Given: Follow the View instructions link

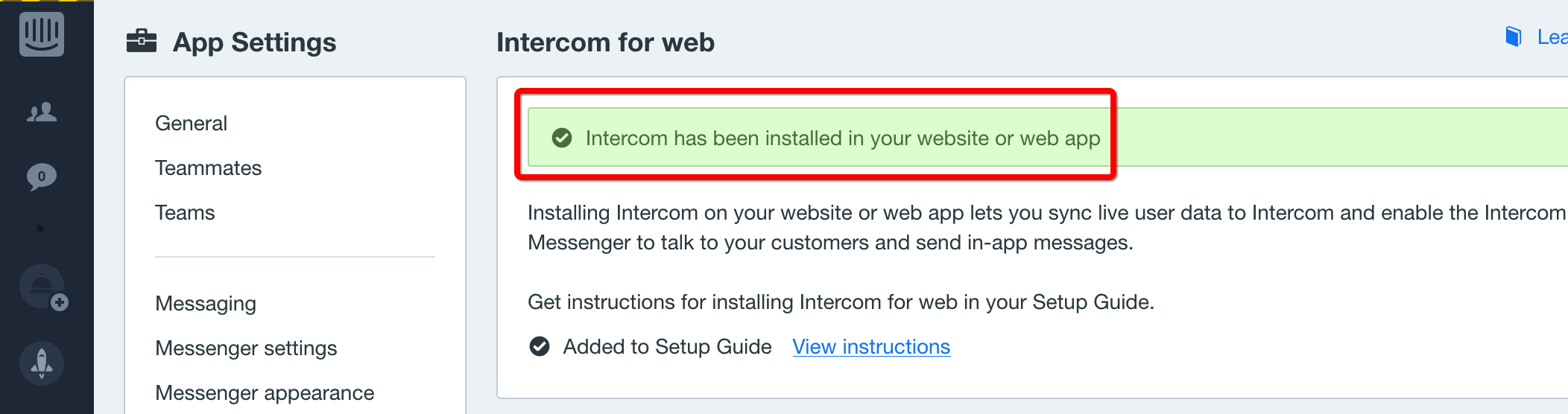Looking at the screenshot, I should [x=871, y=347].
